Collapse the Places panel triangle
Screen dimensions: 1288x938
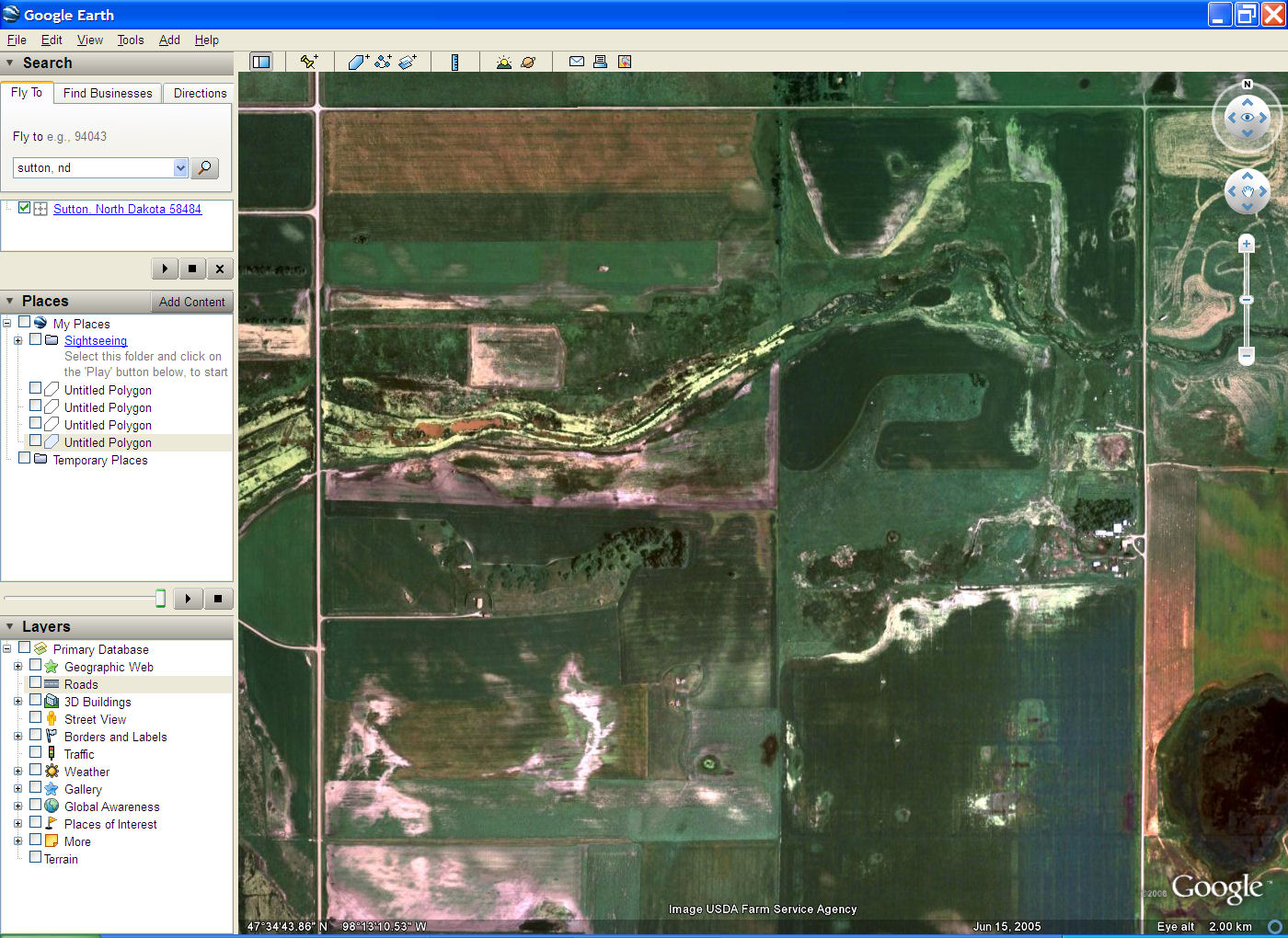(10, 302)
